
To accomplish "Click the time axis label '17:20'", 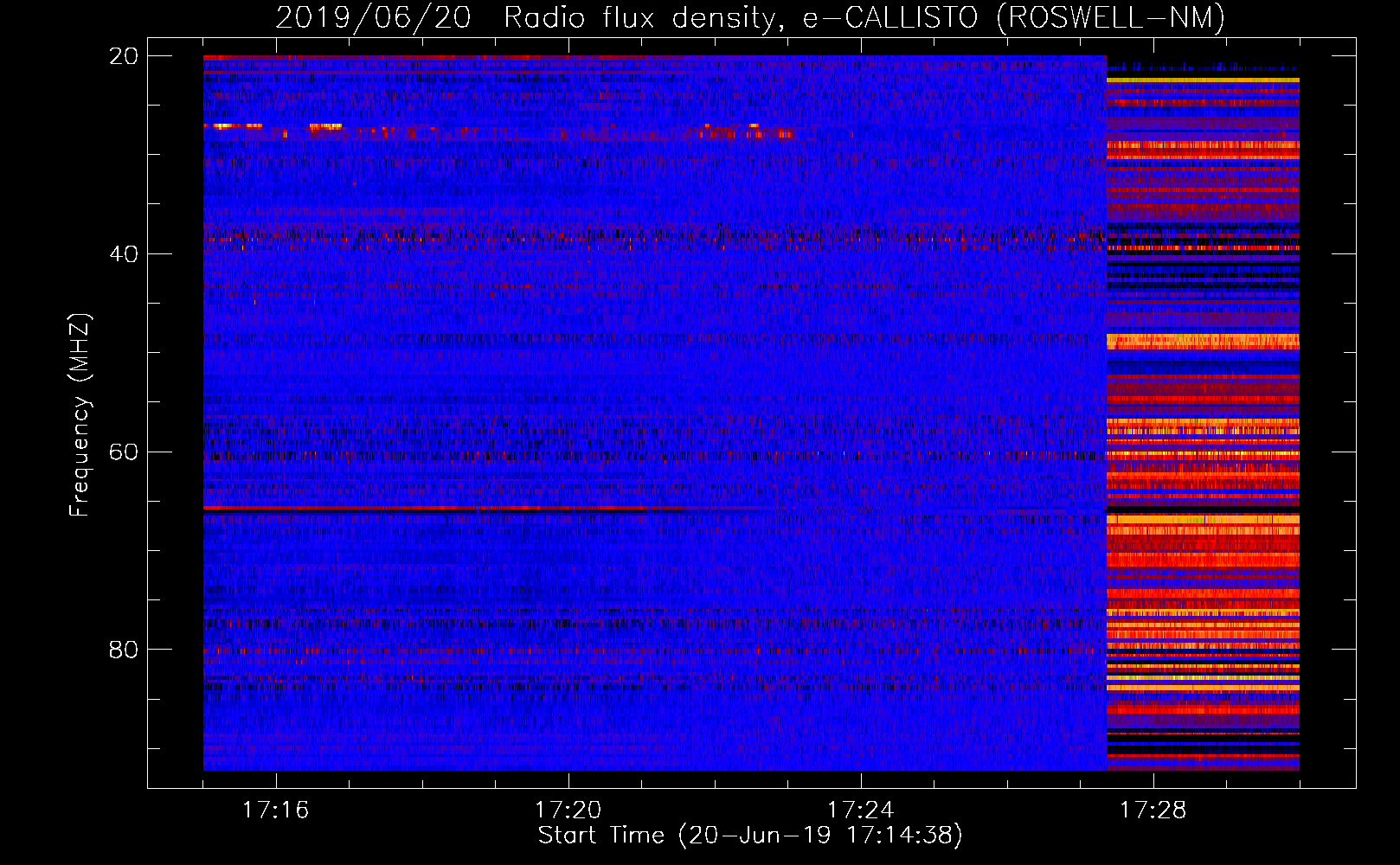I will tap(568, 811).
